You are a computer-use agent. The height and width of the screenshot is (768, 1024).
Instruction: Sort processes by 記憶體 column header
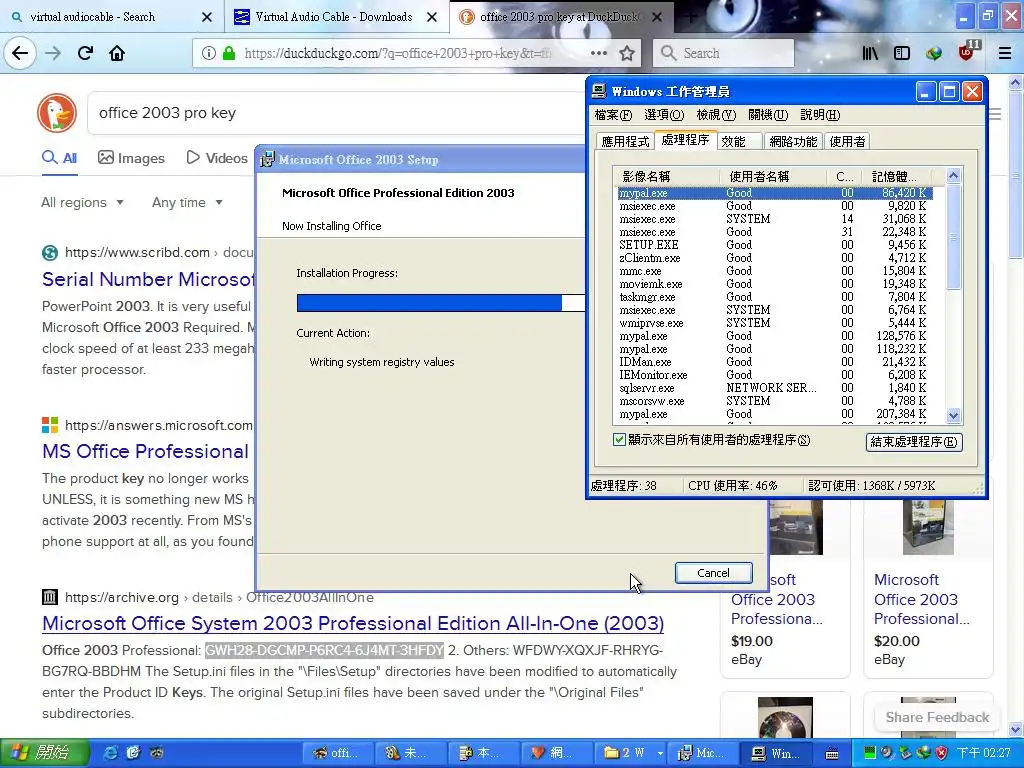899,176
